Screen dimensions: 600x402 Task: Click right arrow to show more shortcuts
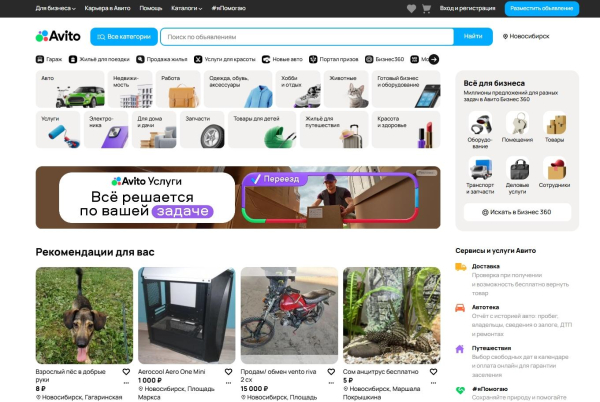pyautogui.click(x=434, y=59)
